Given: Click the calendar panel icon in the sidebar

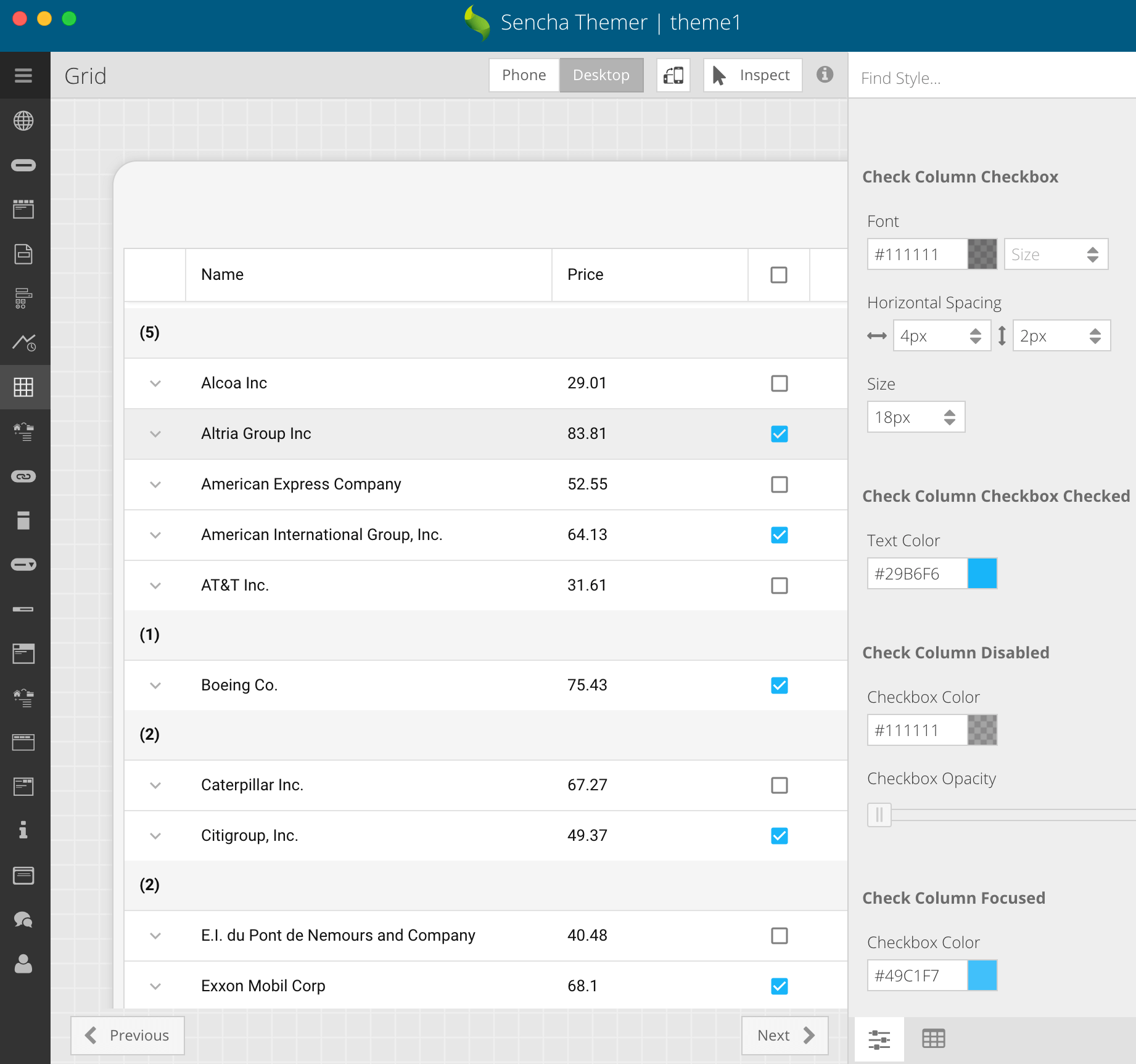Looking at the screenshot, I should point(23,210).
